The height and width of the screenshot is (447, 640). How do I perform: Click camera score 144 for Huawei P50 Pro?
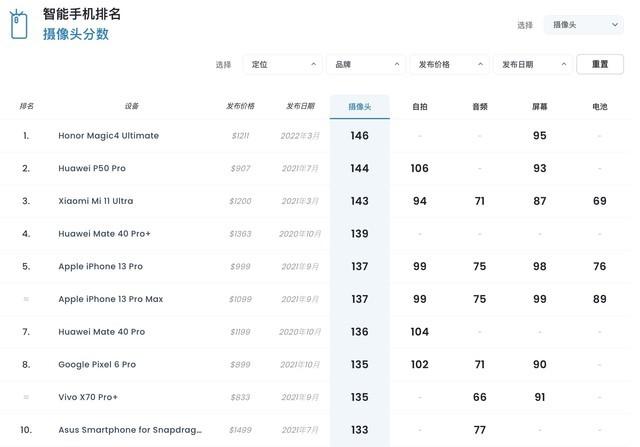(x=360, y=168)
